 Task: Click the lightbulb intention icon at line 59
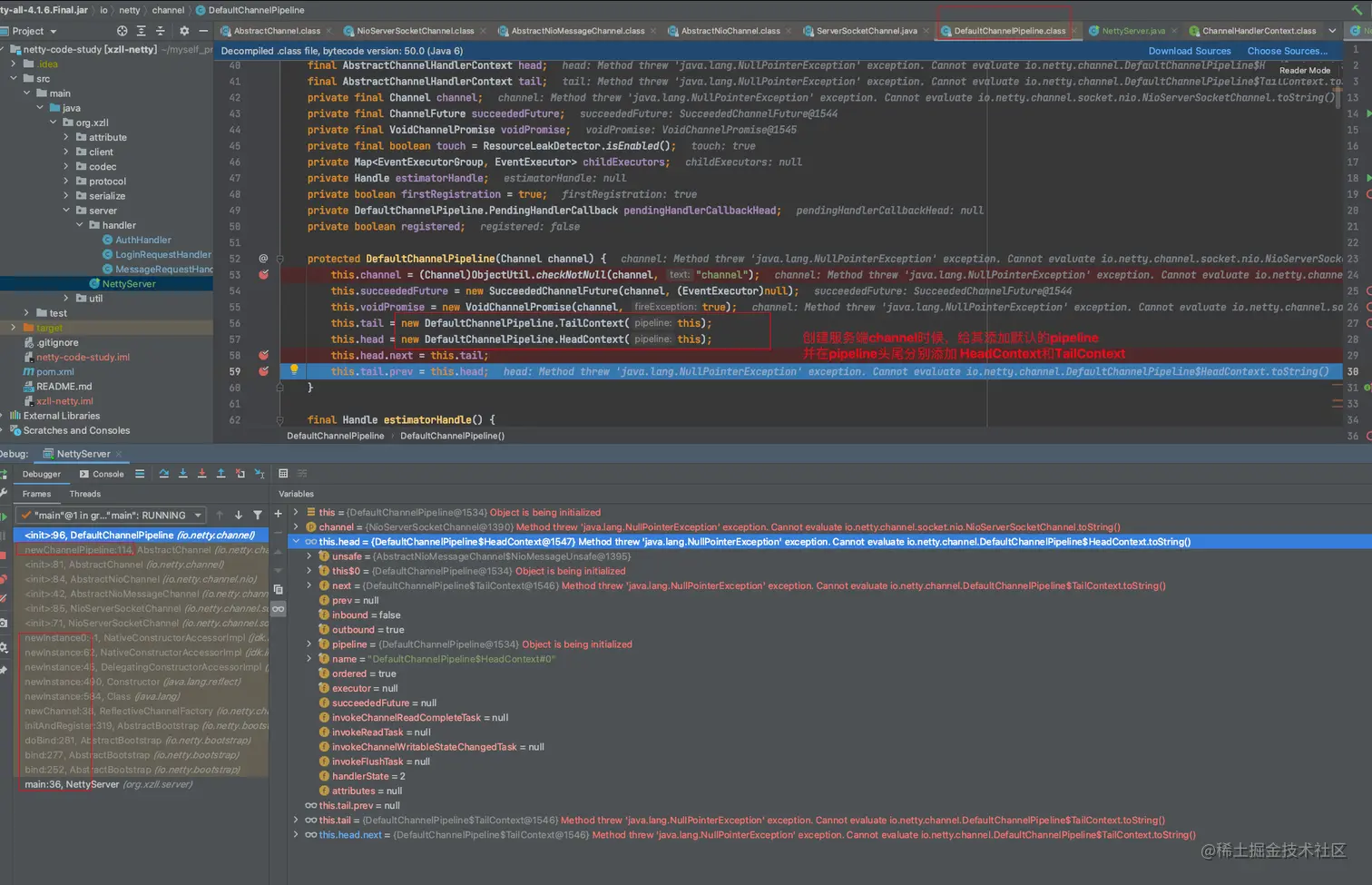coord(294,369)
